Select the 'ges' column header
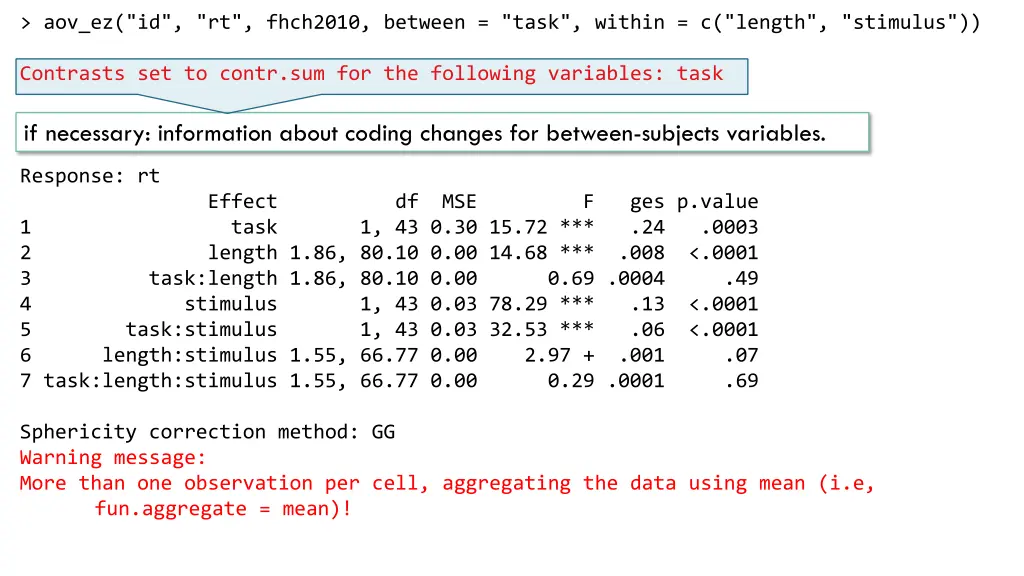Viewport: 1024px width, 576px height. 647,202
